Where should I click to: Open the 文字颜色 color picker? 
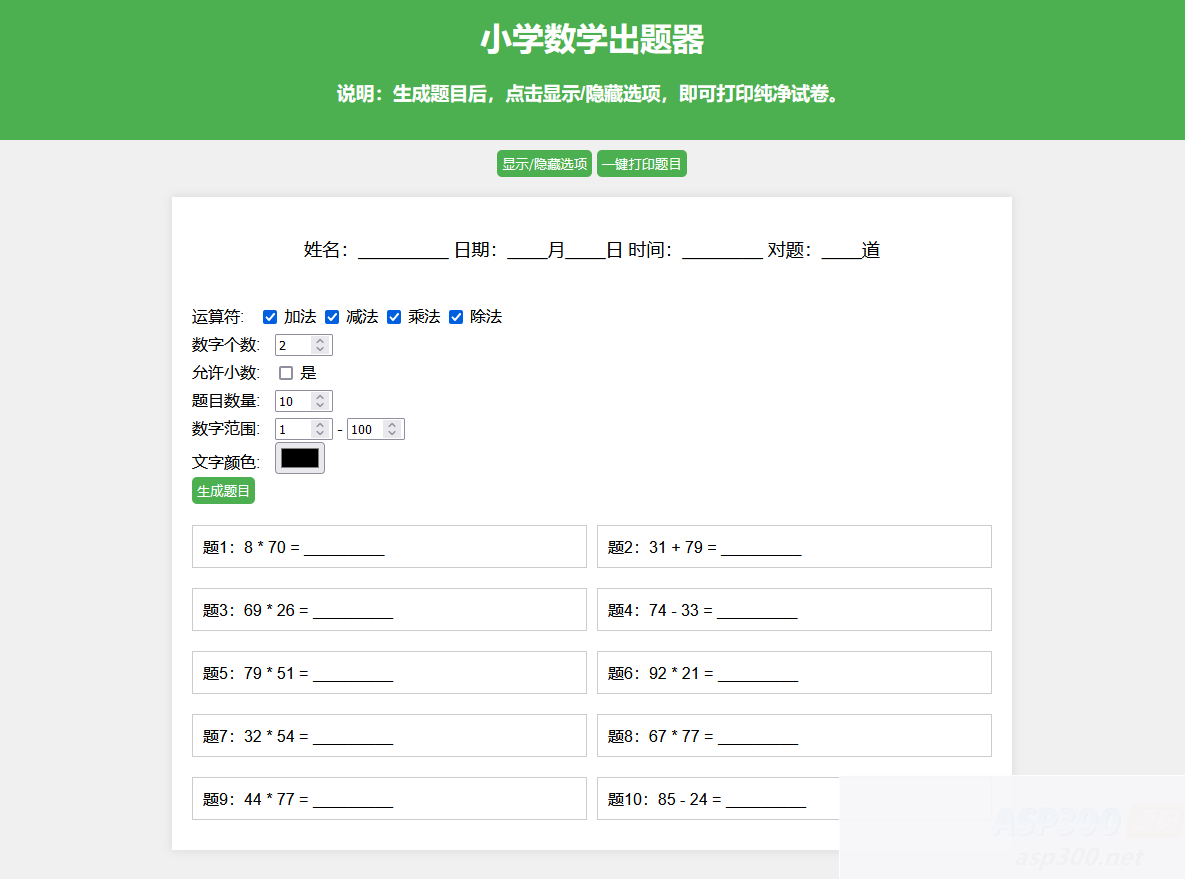[x=300, y=458]
